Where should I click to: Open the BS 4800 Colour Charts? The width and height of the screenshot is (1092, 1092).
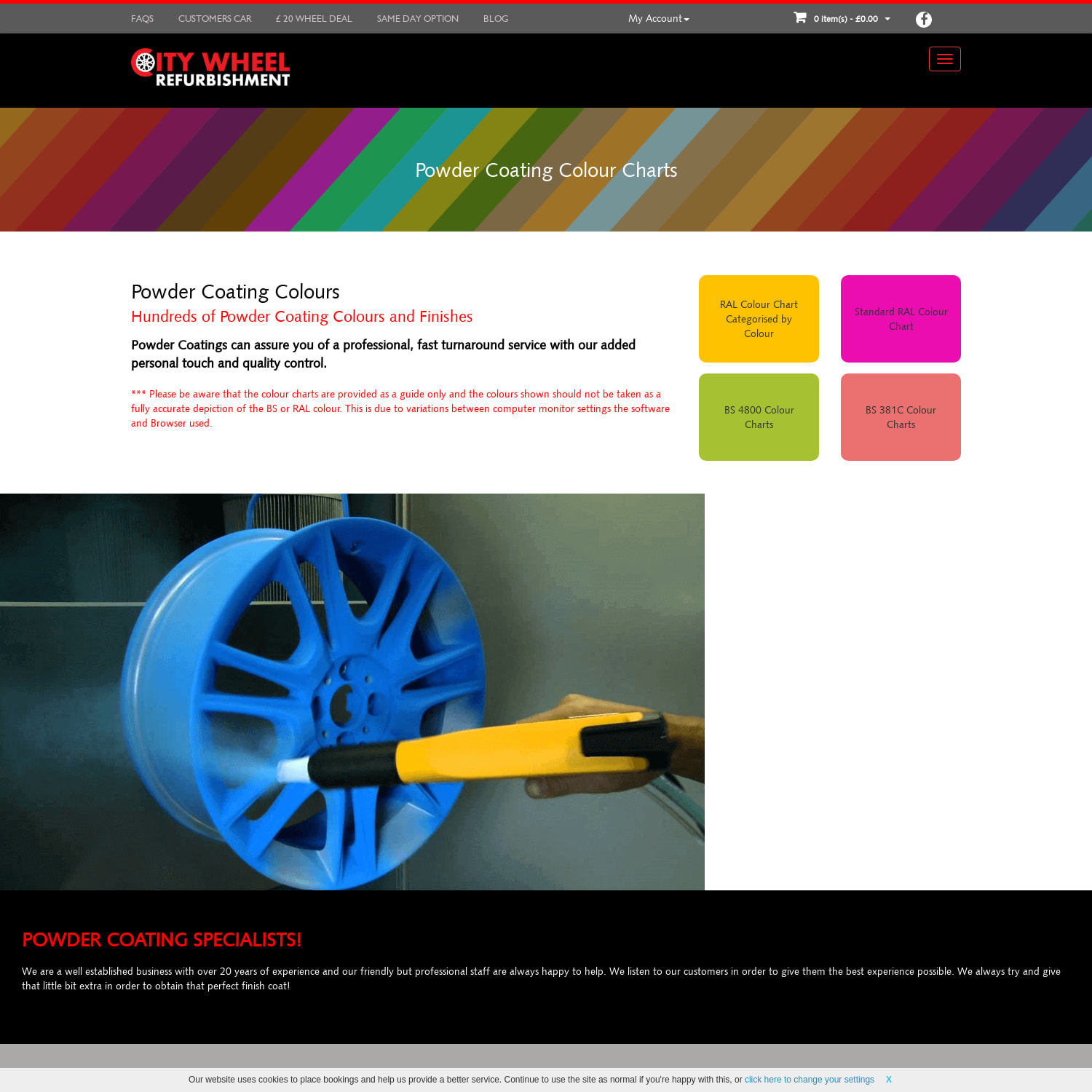click(x=759, y=416)
